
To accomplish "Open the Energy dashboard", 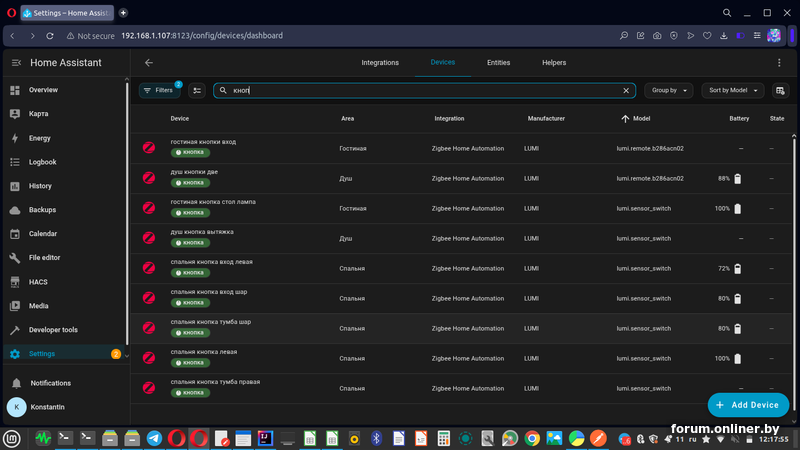I will [x=40, y=138].
